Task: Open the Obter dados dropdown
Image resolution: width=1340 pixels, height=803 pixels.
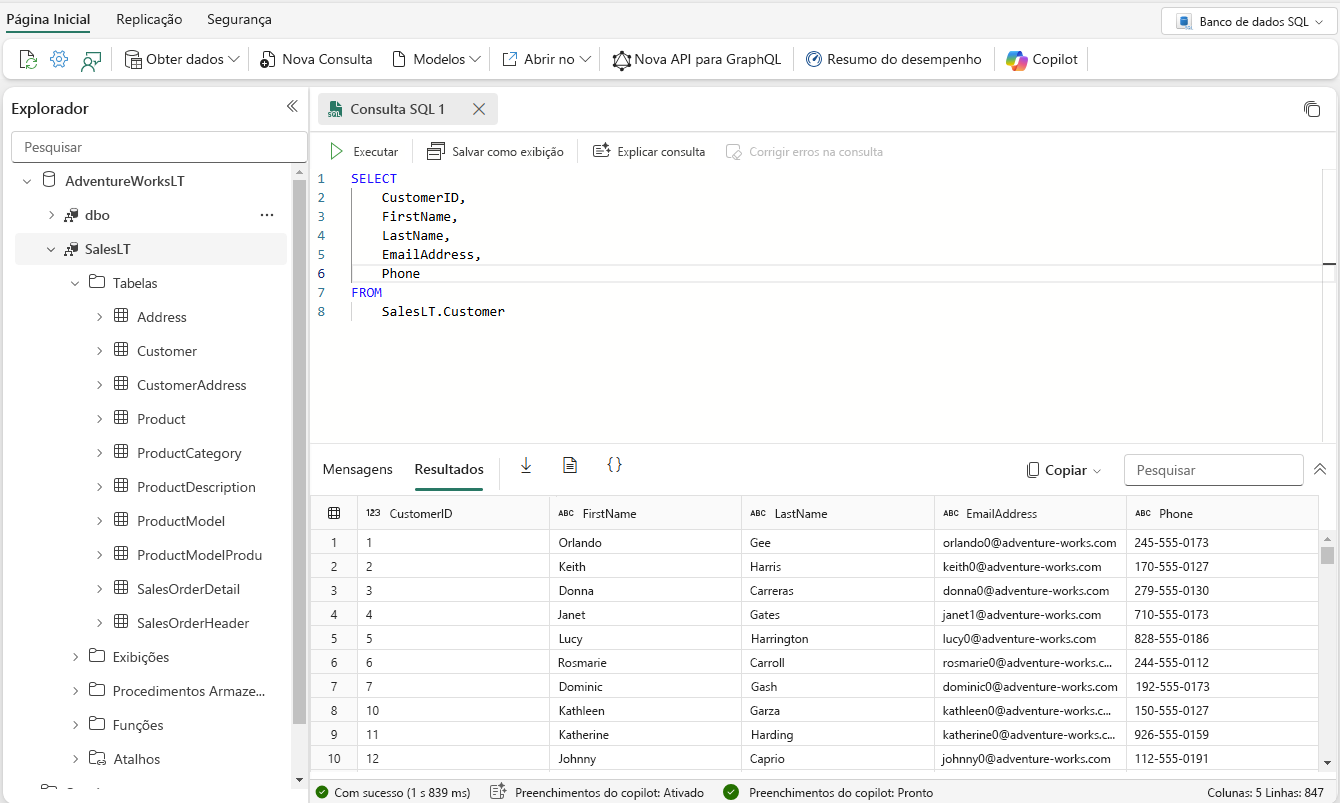Action: click(x=182, y=60)
